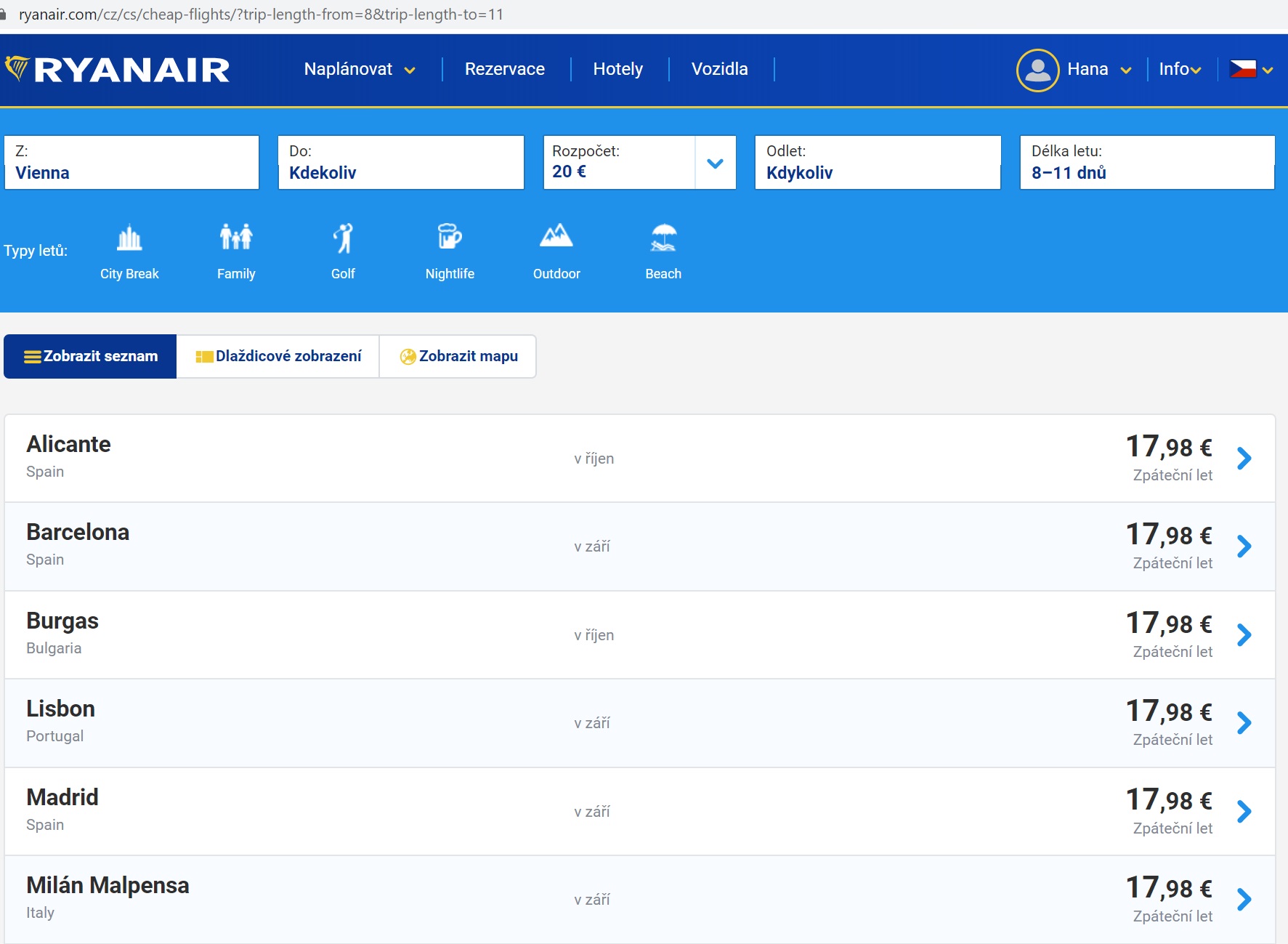Select the Nightlife flight type
The image size is (1288, 944).
pyautogui.click(x=450, y=251)
